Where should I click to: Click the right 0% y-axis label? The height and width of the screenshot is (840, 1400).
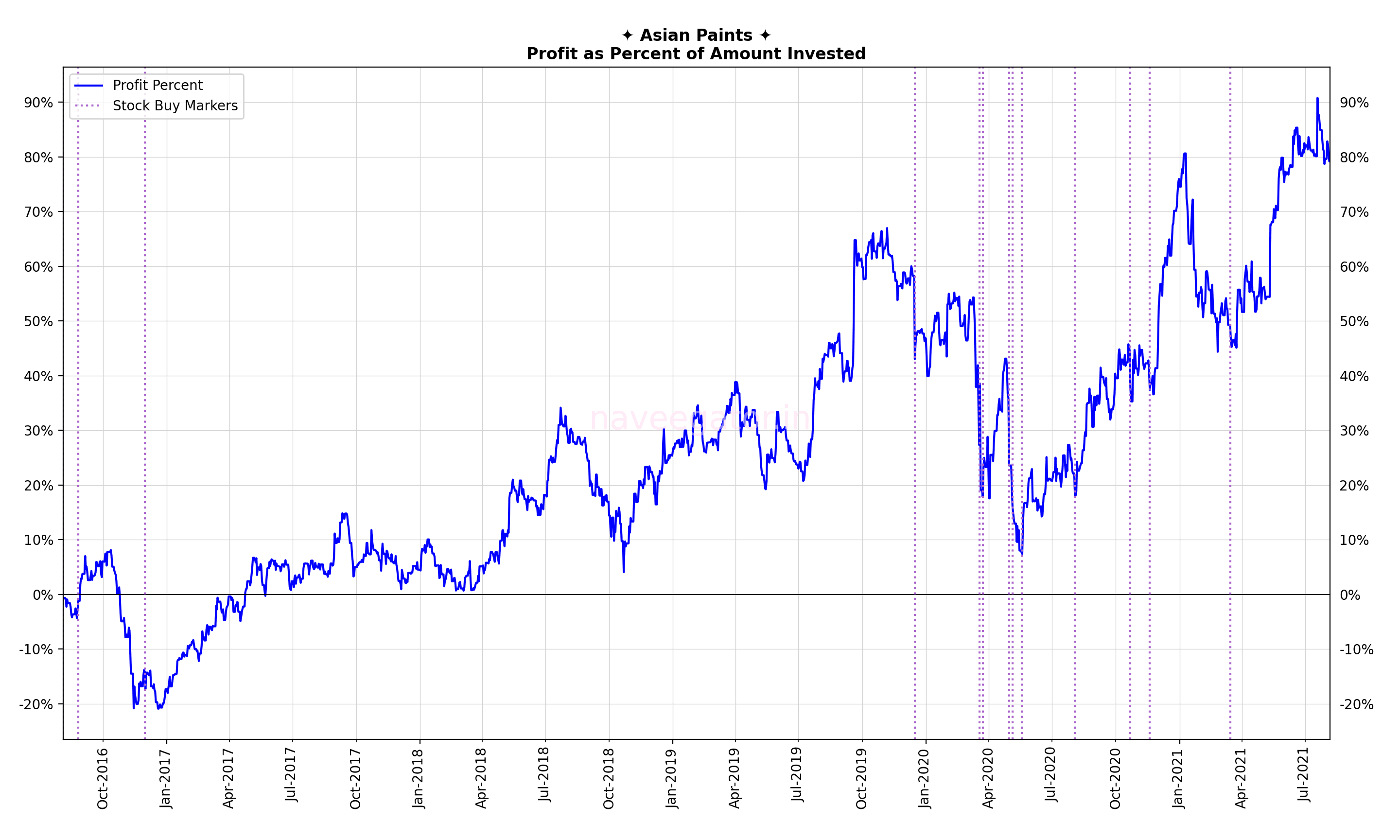tap(1349, 595)
